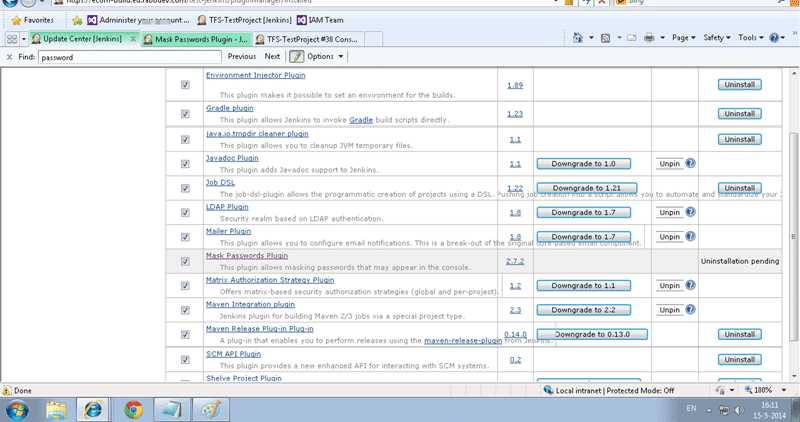Expand the Print dropdown arrow
Viewport: 800px width, 422px height.
[x=662, y=38]
